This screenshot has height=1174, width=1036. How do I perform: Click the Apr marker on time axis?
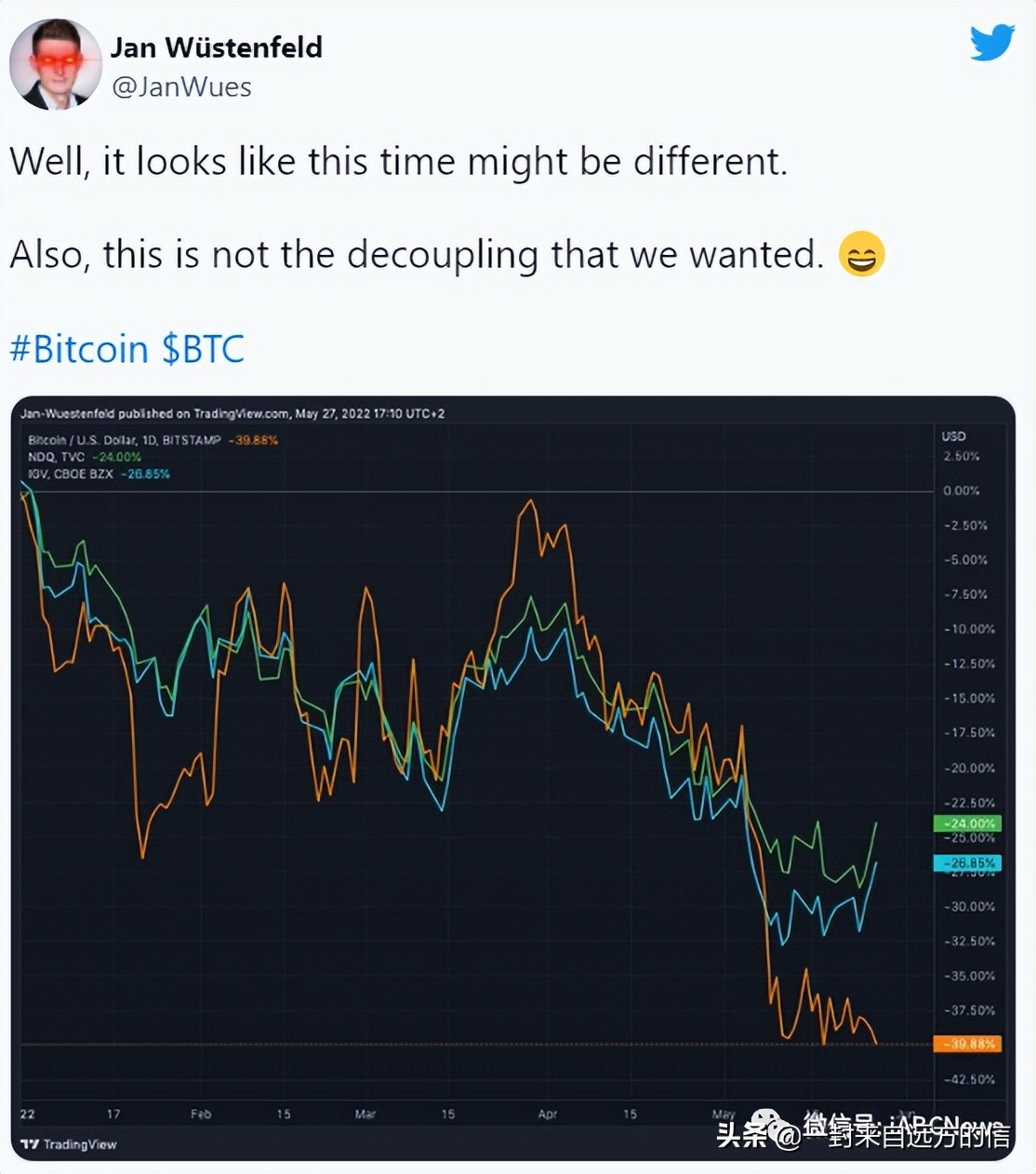click(x=547, y=1114)
